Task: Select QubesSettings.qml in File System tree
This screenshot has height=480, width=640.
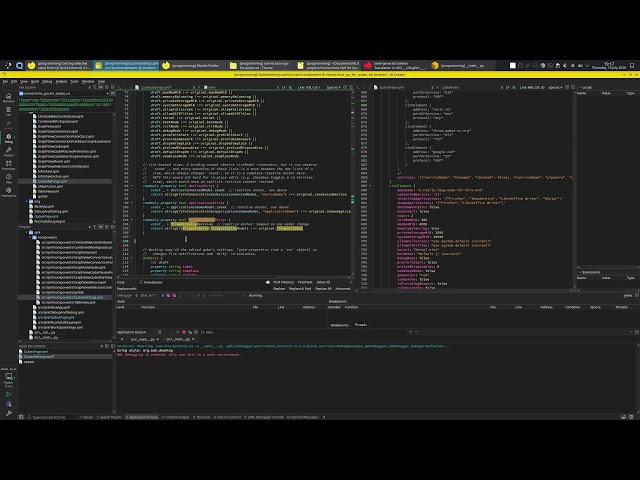Action: 52,181
